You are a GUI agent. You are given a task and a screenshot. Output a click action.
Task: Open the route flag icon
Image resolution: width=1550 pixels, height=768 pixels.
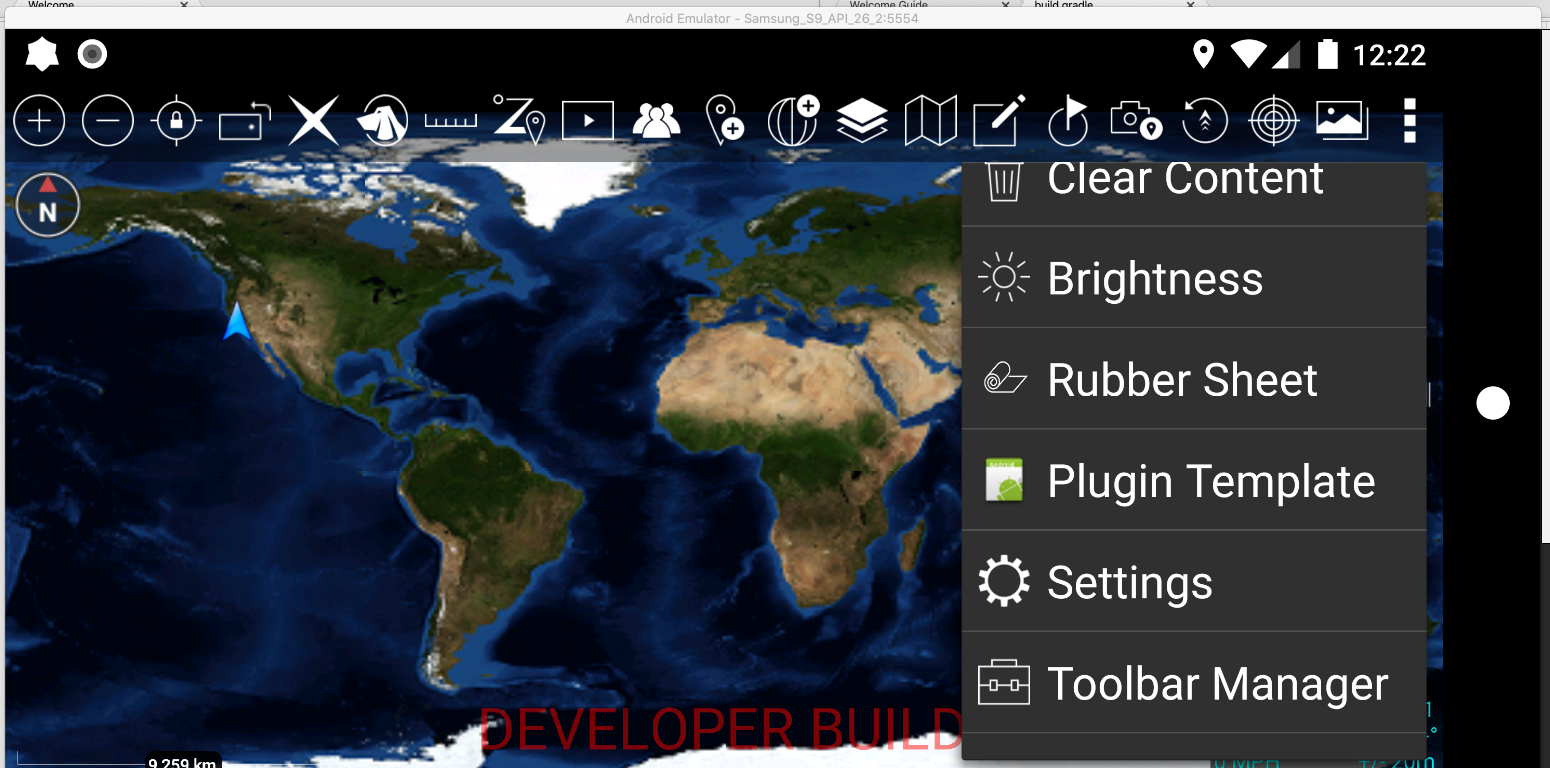pyautogui.click(x=1068, y=121)
